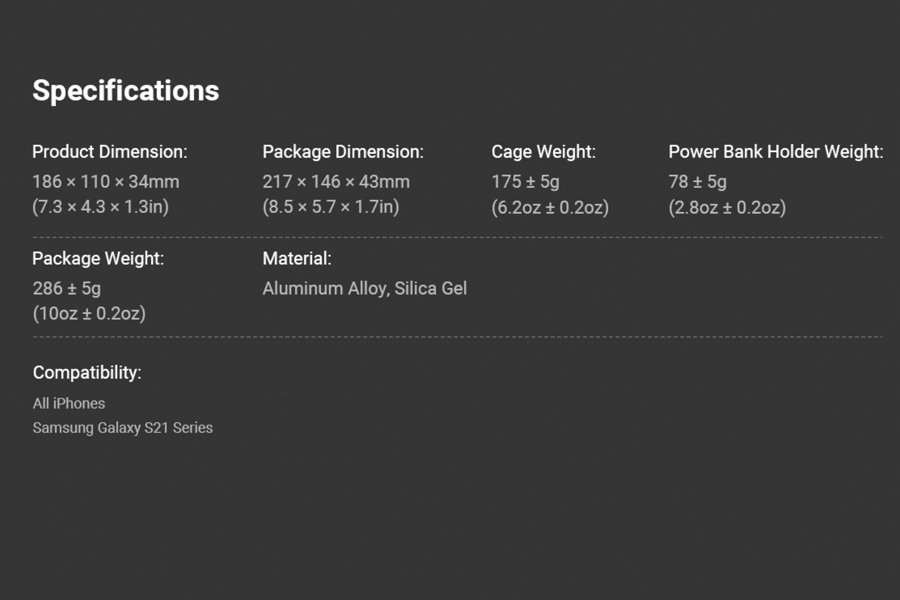The width and height of the screenshot is (900, 600).
Task: Select the Material label
Action: [x=297, y=258]
